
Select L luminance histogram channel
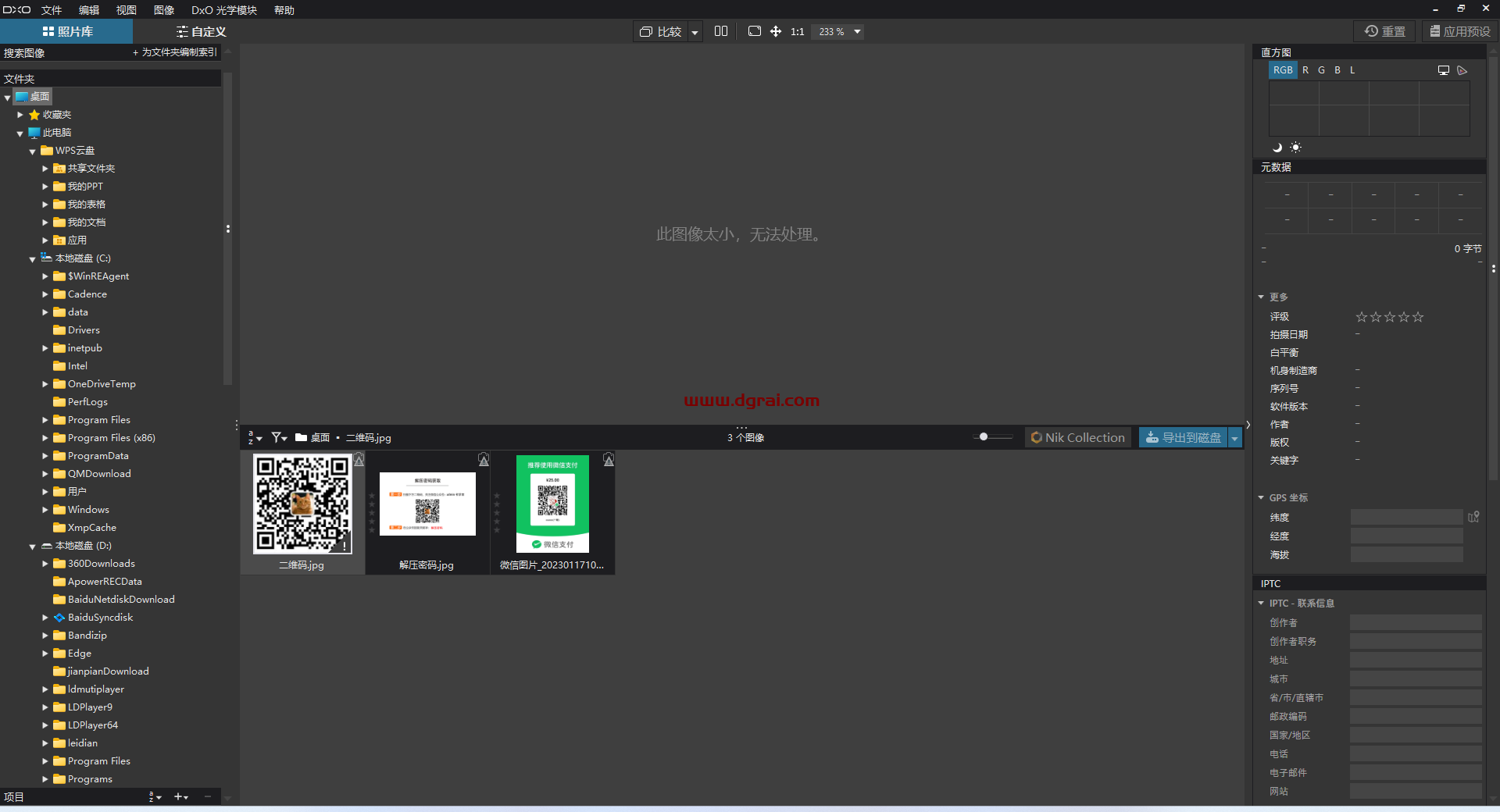pos(1352,70)
